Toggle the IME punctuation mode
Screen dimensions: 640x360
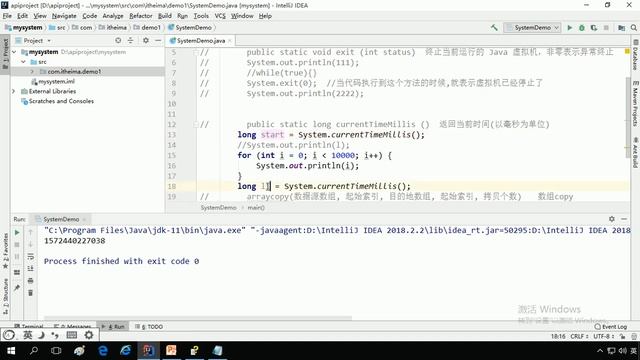pos(55,335)
